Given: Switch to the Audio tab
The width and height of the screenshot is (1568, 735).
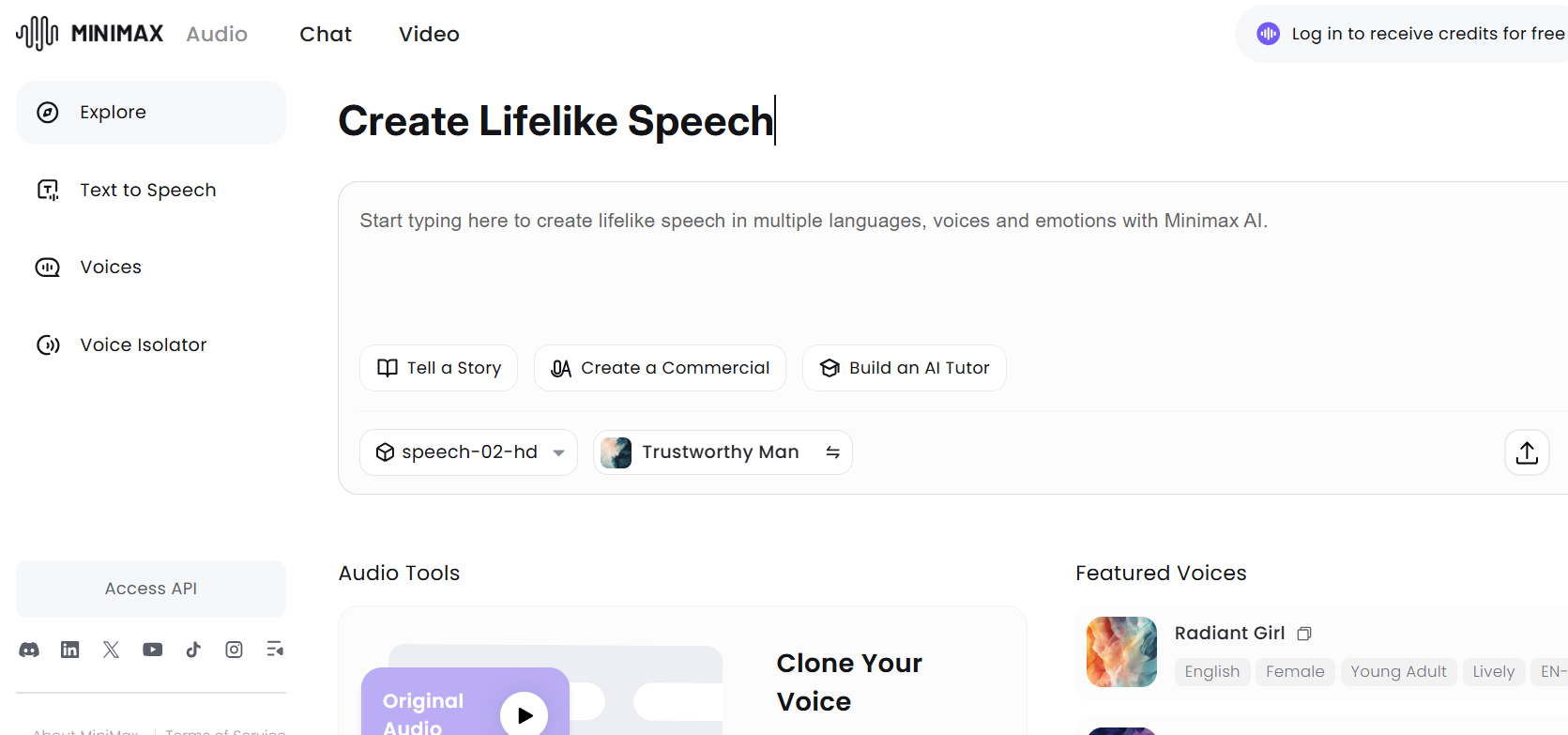Looking at the screenshot, I should (217, 34).
